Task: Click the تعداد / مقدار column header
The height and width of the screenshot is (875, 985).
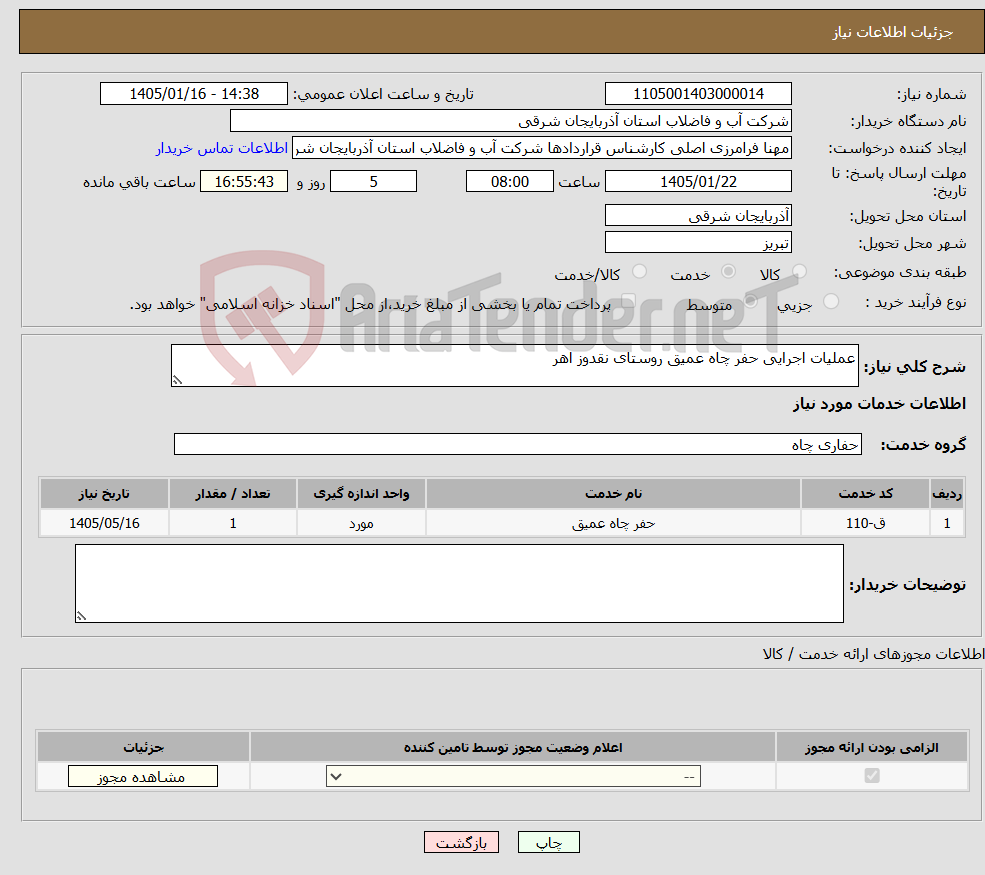Action: pyautogui.click(x=232, y=494)
